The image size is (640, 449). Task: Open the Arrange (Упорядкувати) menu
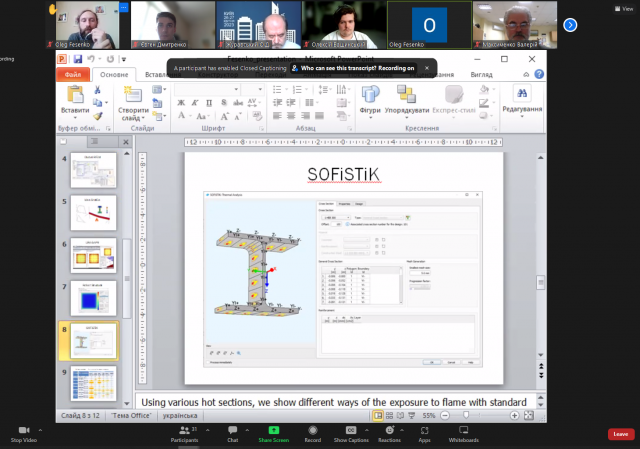tap(407, 101)
